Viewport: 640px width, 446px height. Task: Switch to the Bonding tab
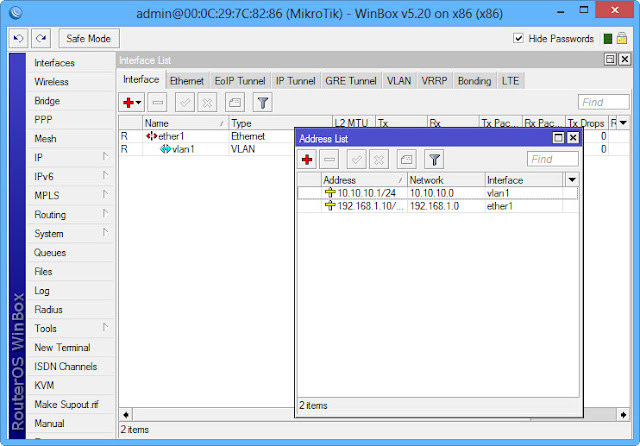click(x=474, y=81)
